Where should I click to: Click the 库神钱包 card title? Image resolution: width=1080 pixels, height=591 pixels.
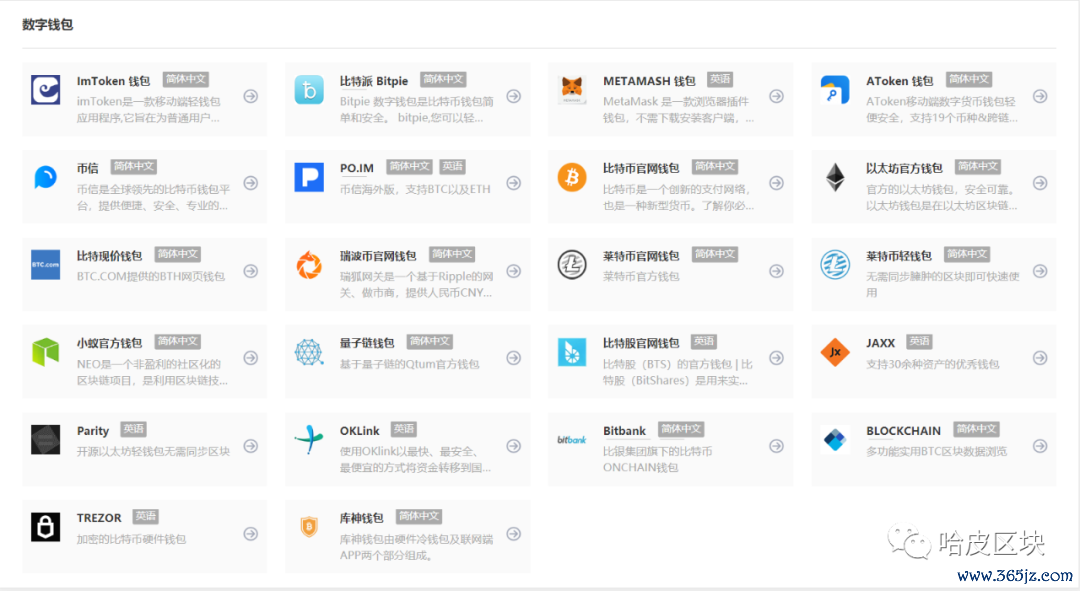pos(362,518)
